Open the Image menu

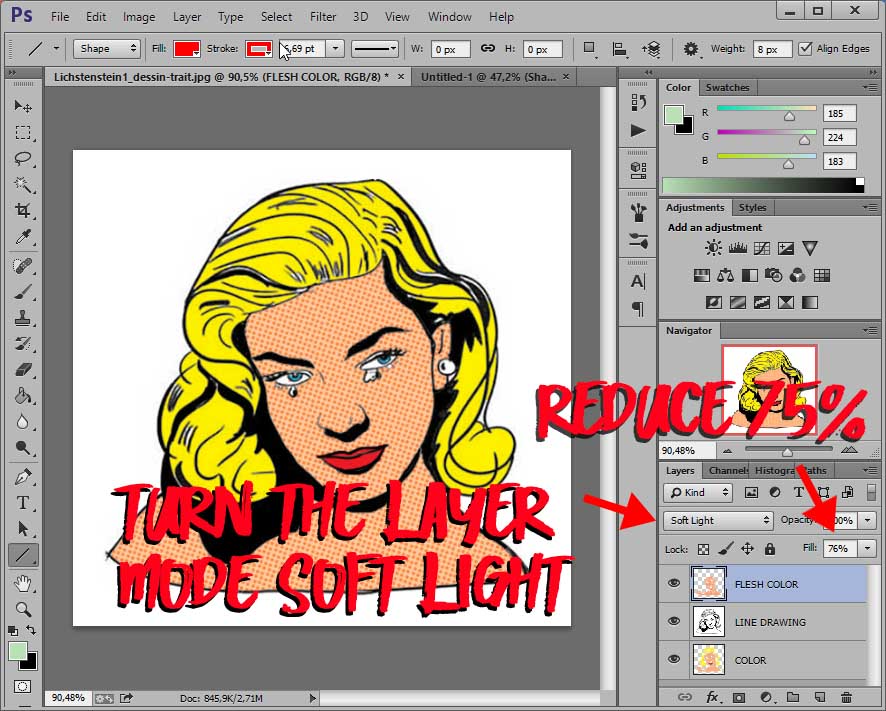tap(139, 17)
